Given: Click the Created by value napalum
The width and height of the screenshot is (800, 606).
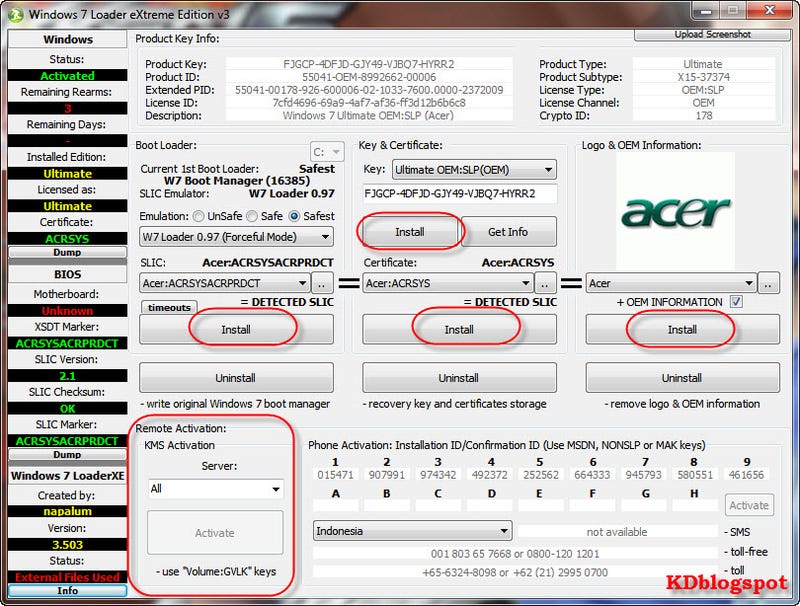Looking at the screenshot, I should coord(67,511).
